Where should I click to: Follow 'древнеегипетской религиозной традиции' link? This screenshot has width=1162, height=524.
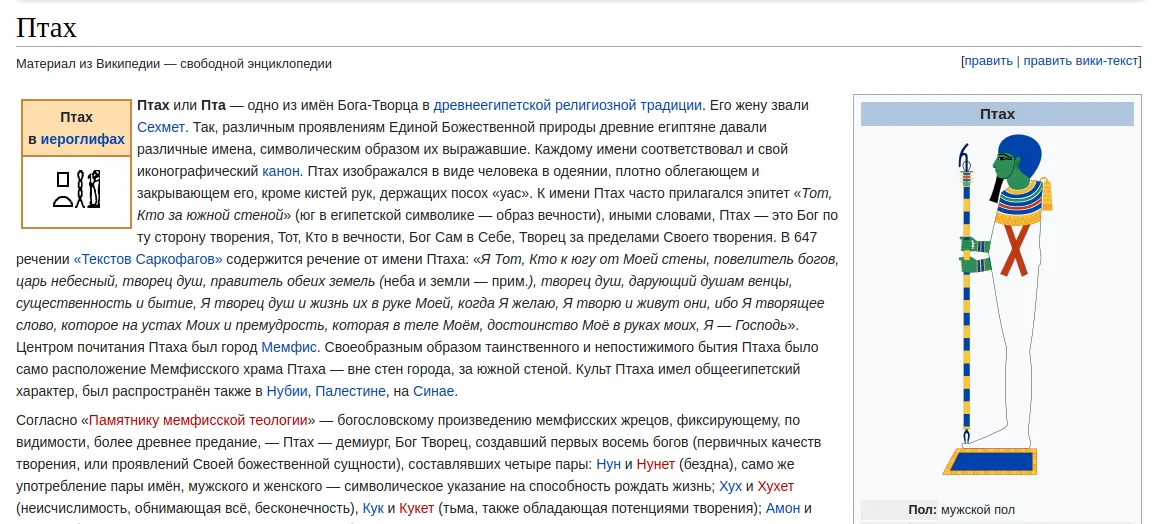(x=568, y=105)
